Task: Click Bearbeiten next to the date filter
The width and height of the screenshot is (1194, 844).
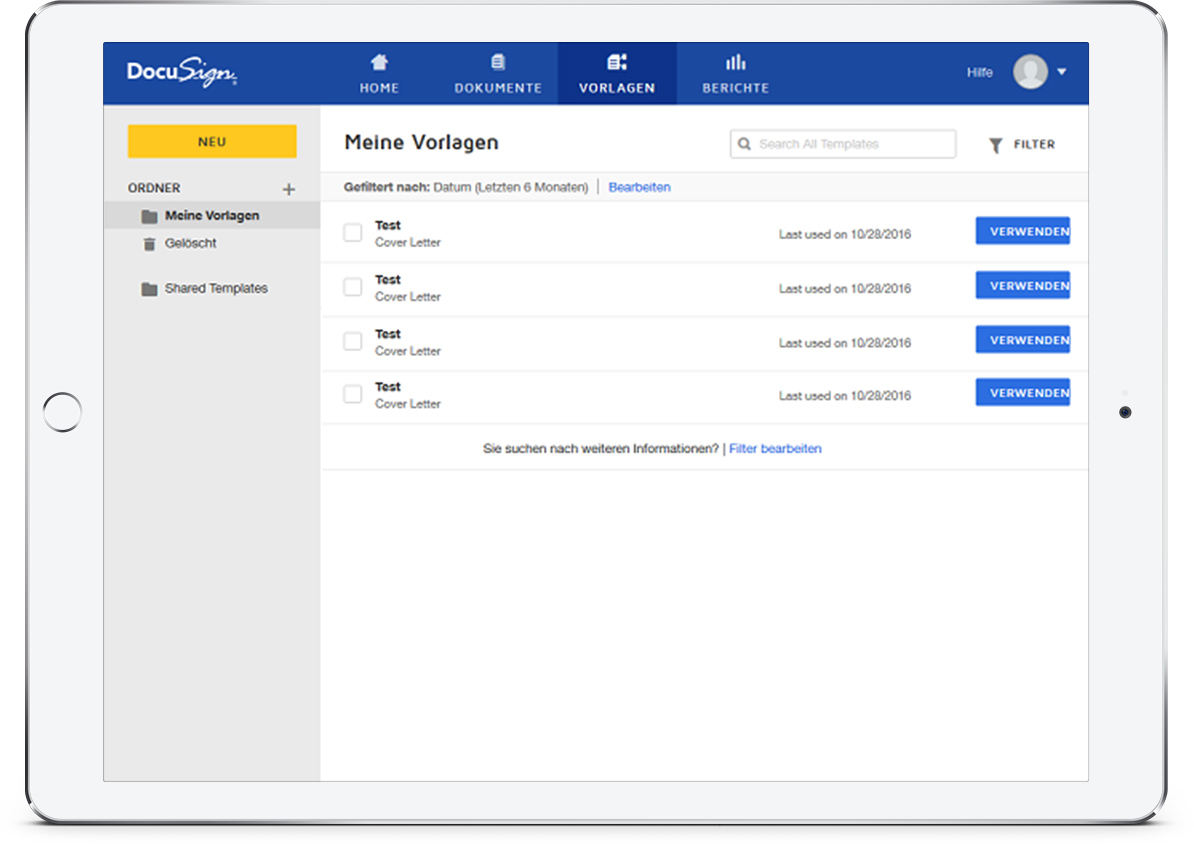Action: pos(639,187)
